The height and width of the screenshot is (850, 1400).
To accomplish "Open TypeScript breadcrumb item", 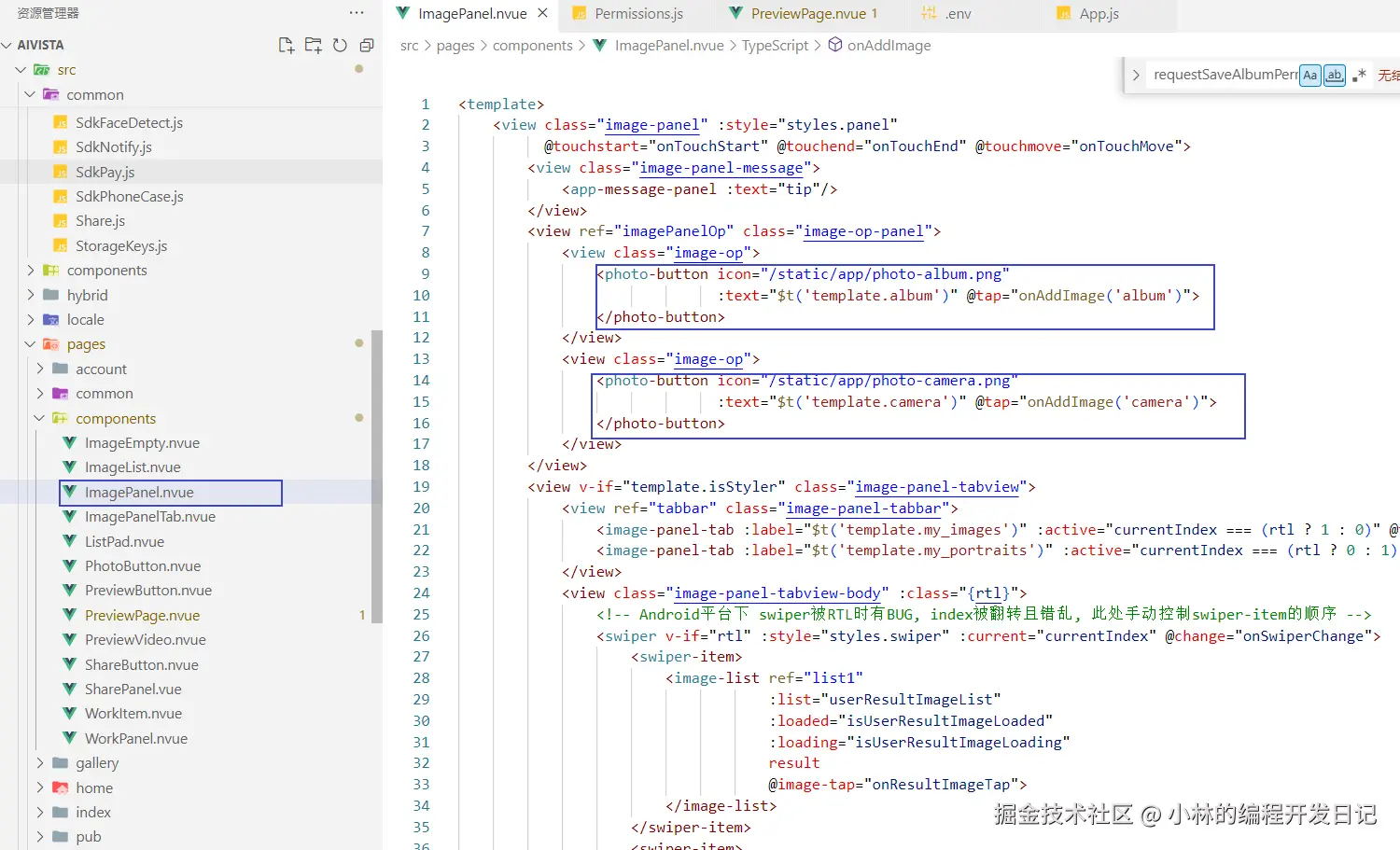I will pyautogui.click(x=775, y=45).
